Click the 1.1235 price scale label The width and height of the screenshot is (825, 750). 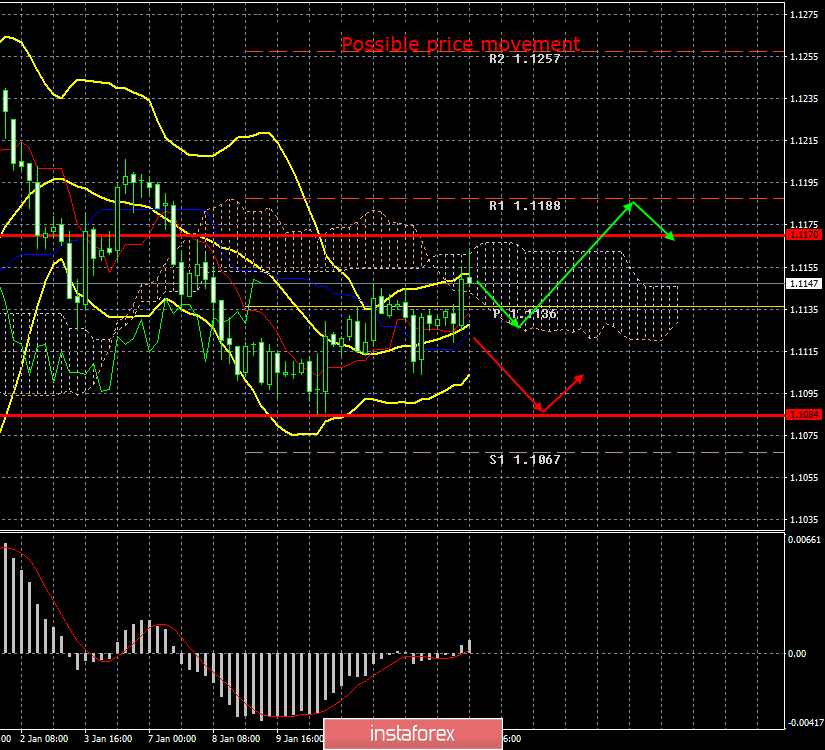click(x=804, y=99)
